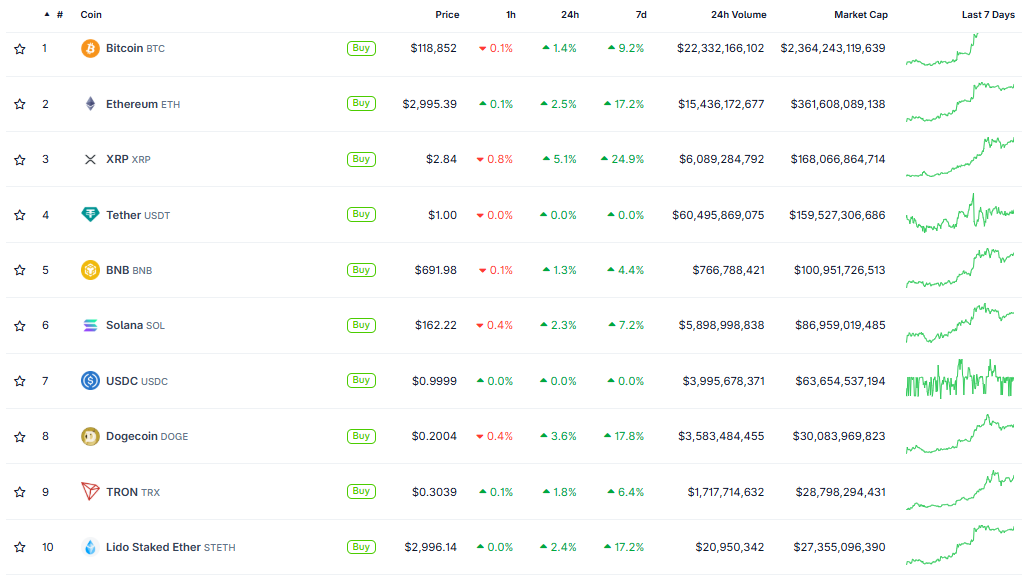Click the 7d column header
The height and width of the screenshot is (580, 1030).
pos(640,15)
